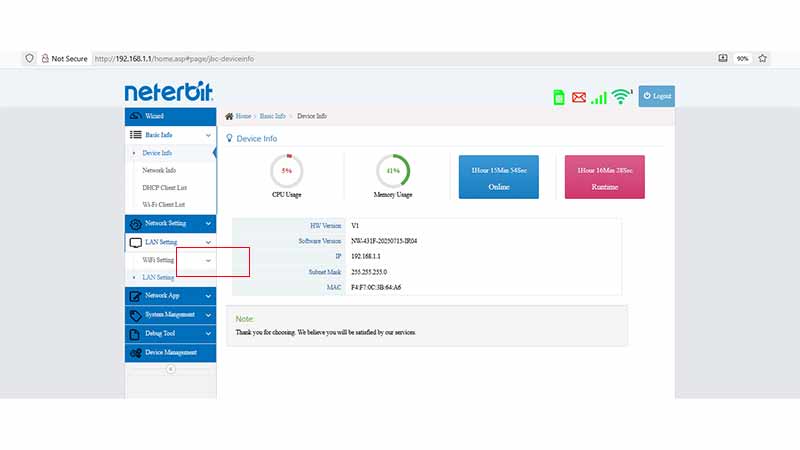Open the red message envelope icon
Viewport: 800px width, 450px height.
click(x=579, y=97)
